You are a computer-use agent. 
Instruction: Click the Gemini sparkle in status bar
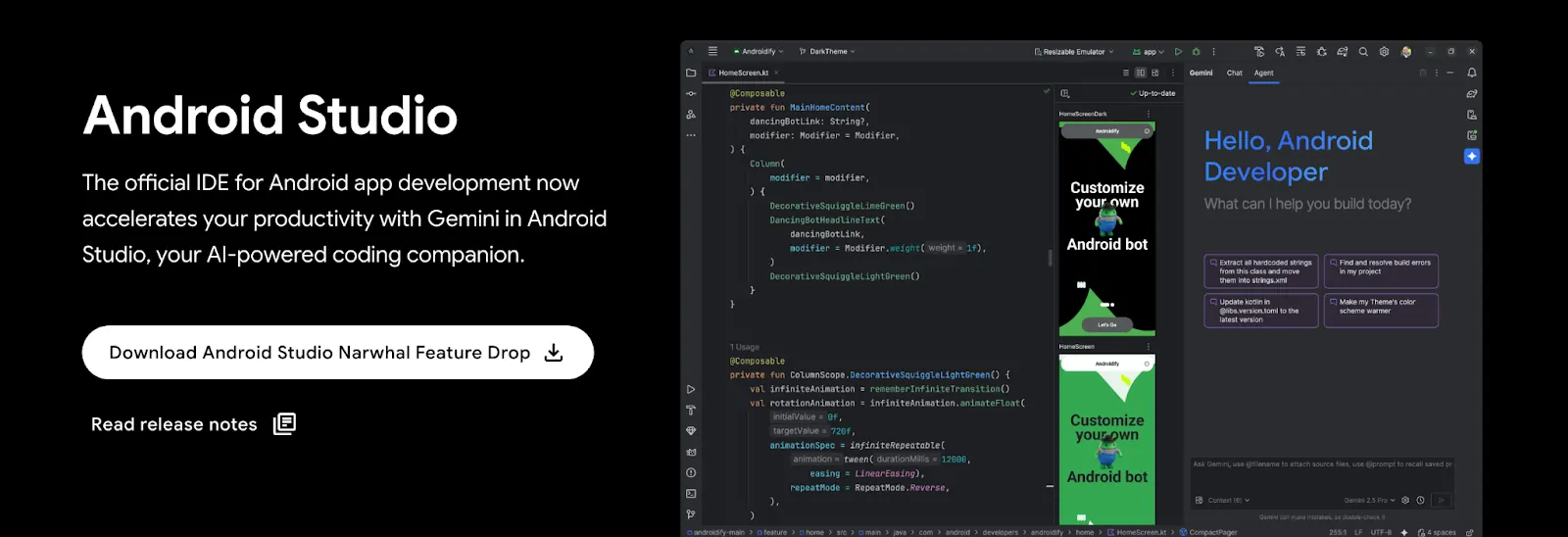pos(1404,532)
